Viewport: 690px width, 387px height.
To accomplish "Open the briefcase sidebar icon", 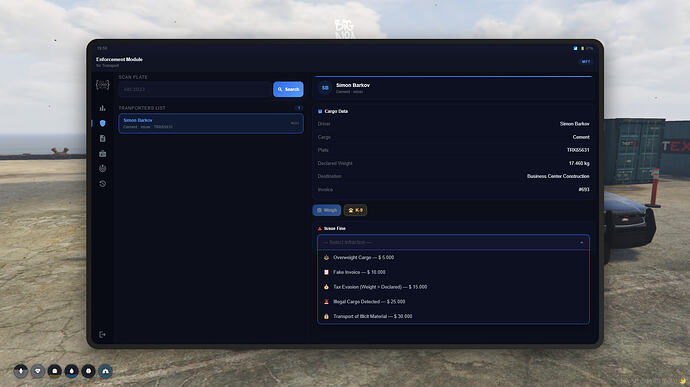I will click(x=103, y=154).
